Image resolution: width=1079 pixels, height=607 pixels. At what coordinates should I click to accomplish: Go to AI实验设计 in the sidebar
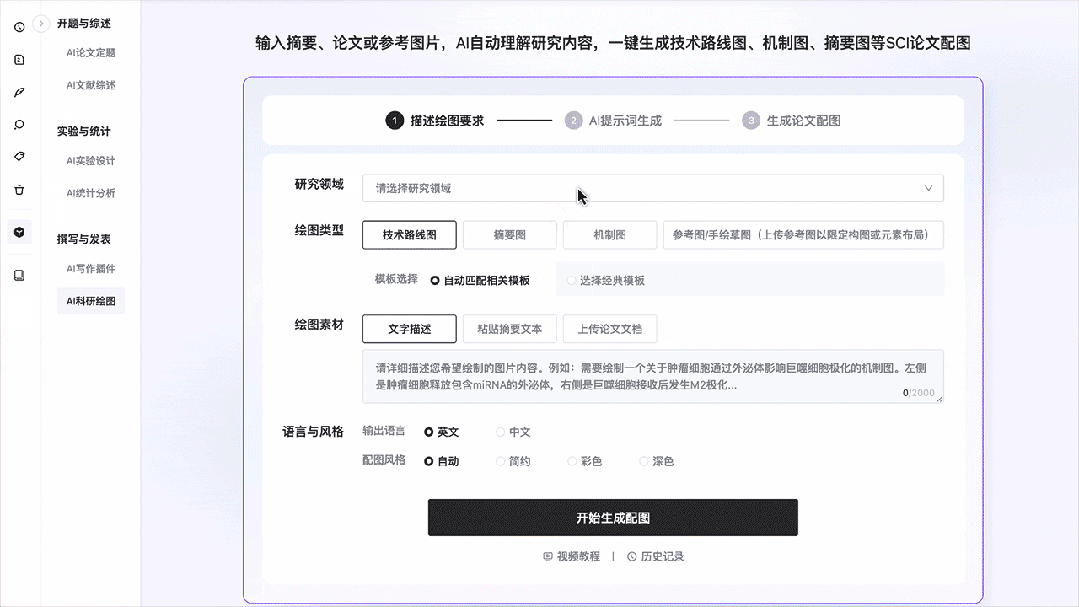point(91,160)
